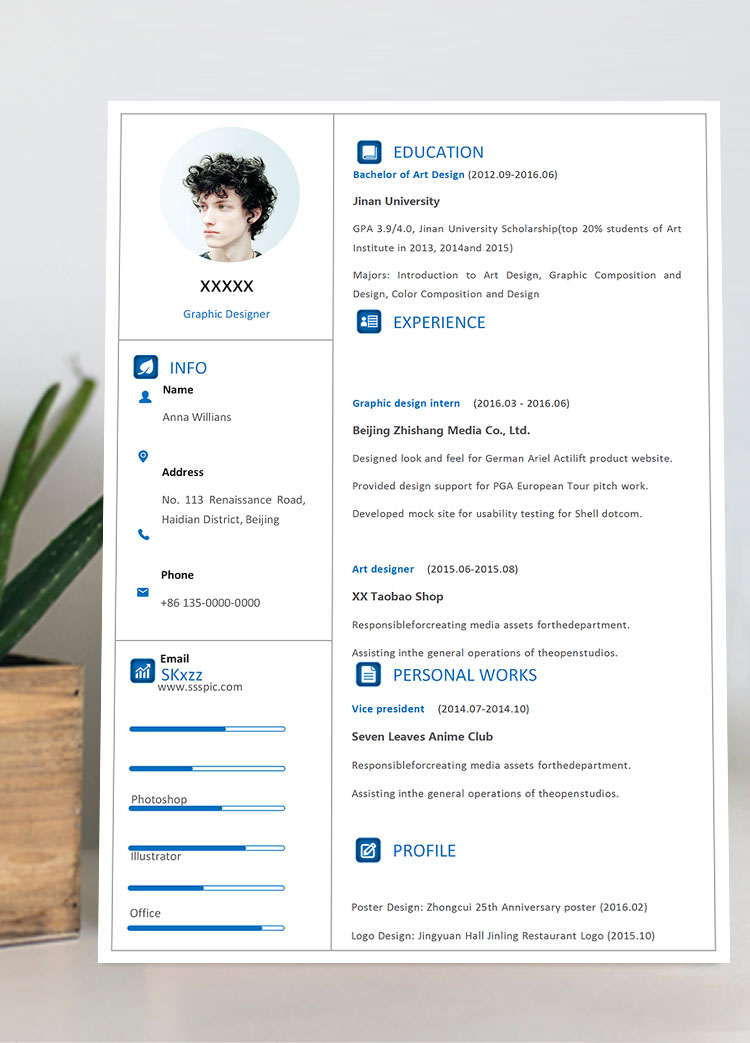Image resolution: width=750 pixels, height=1043 pixels.
Task: Click the topmost skill progress bar
Action: [207, 729]
